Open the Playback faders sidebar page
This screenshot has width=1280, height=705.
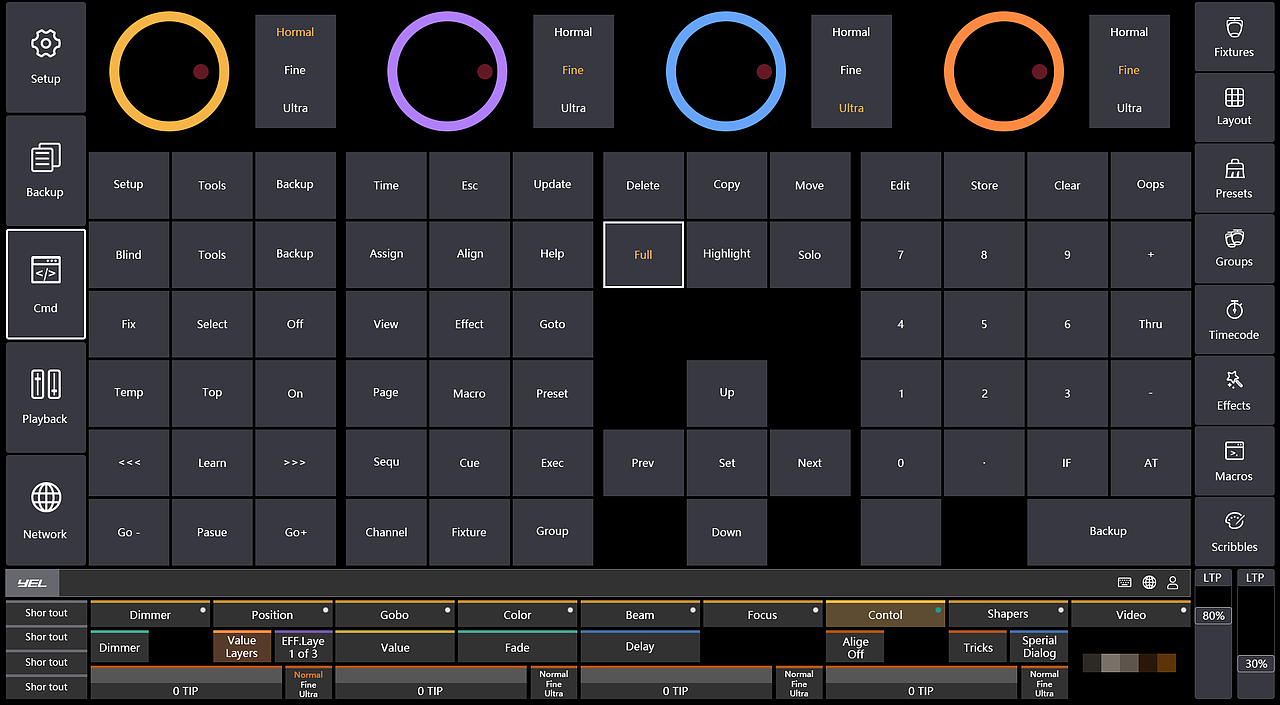pyautogui.click(x=46, y=397)
